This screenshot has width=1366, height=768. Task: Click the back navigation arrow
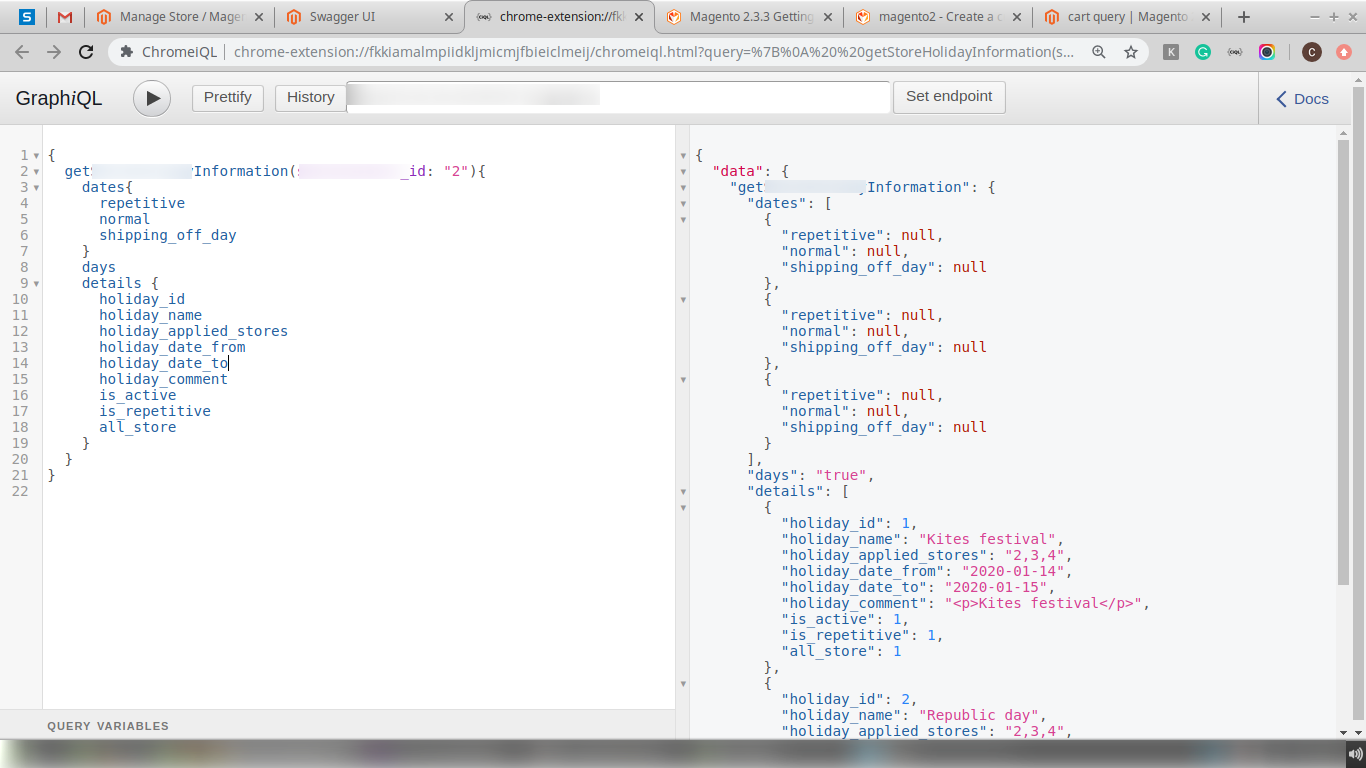click(22, 52)
